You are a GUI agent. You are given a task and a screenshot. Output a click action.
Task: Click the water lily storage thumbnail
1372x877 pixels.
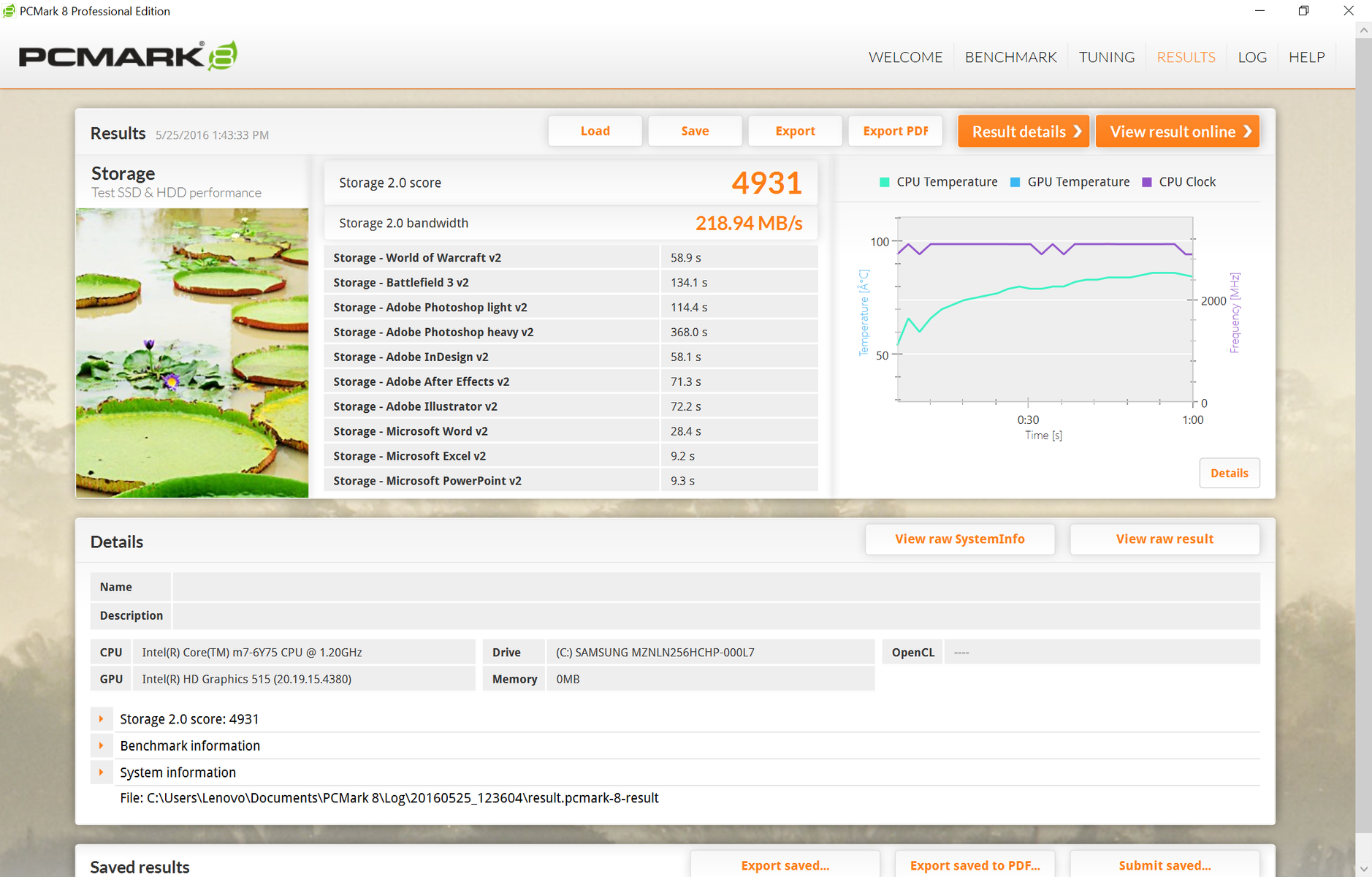coord(192,353)
